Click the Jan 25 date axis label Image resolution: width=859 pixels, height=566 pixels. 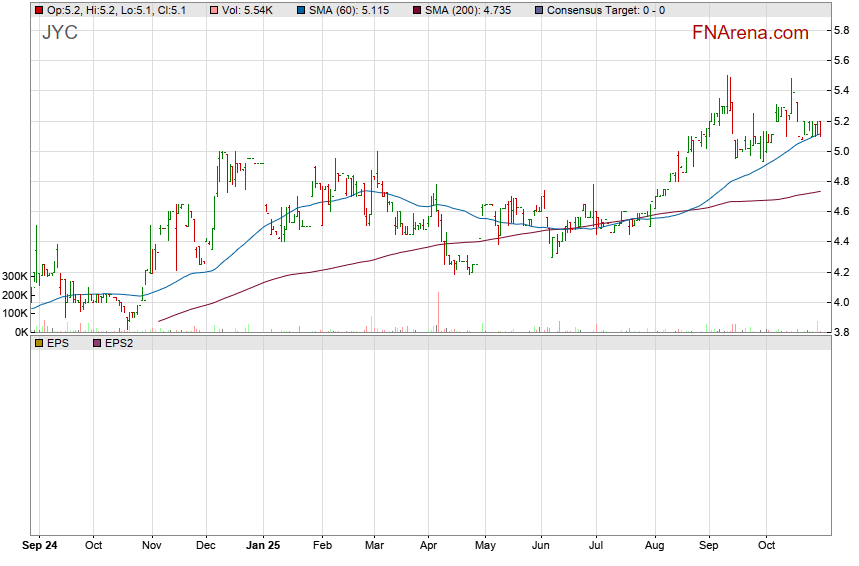pos(262,546)
